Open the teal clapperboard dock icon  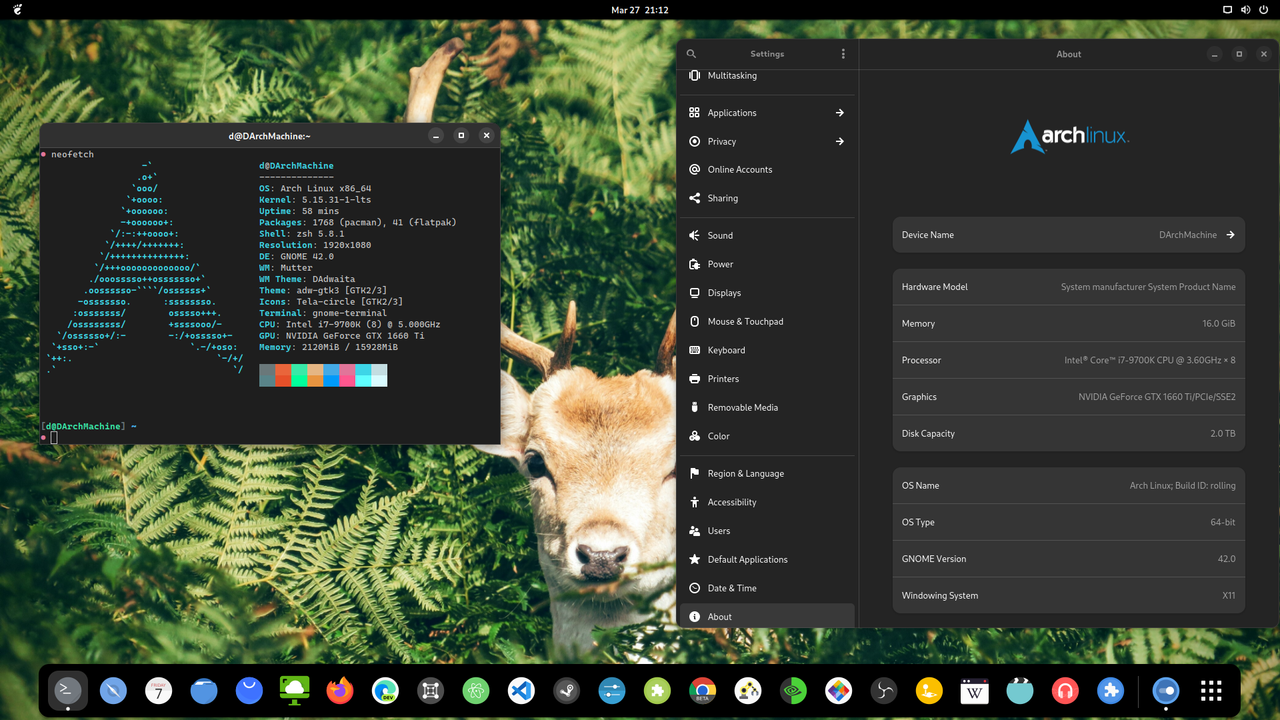[1020, 690]
